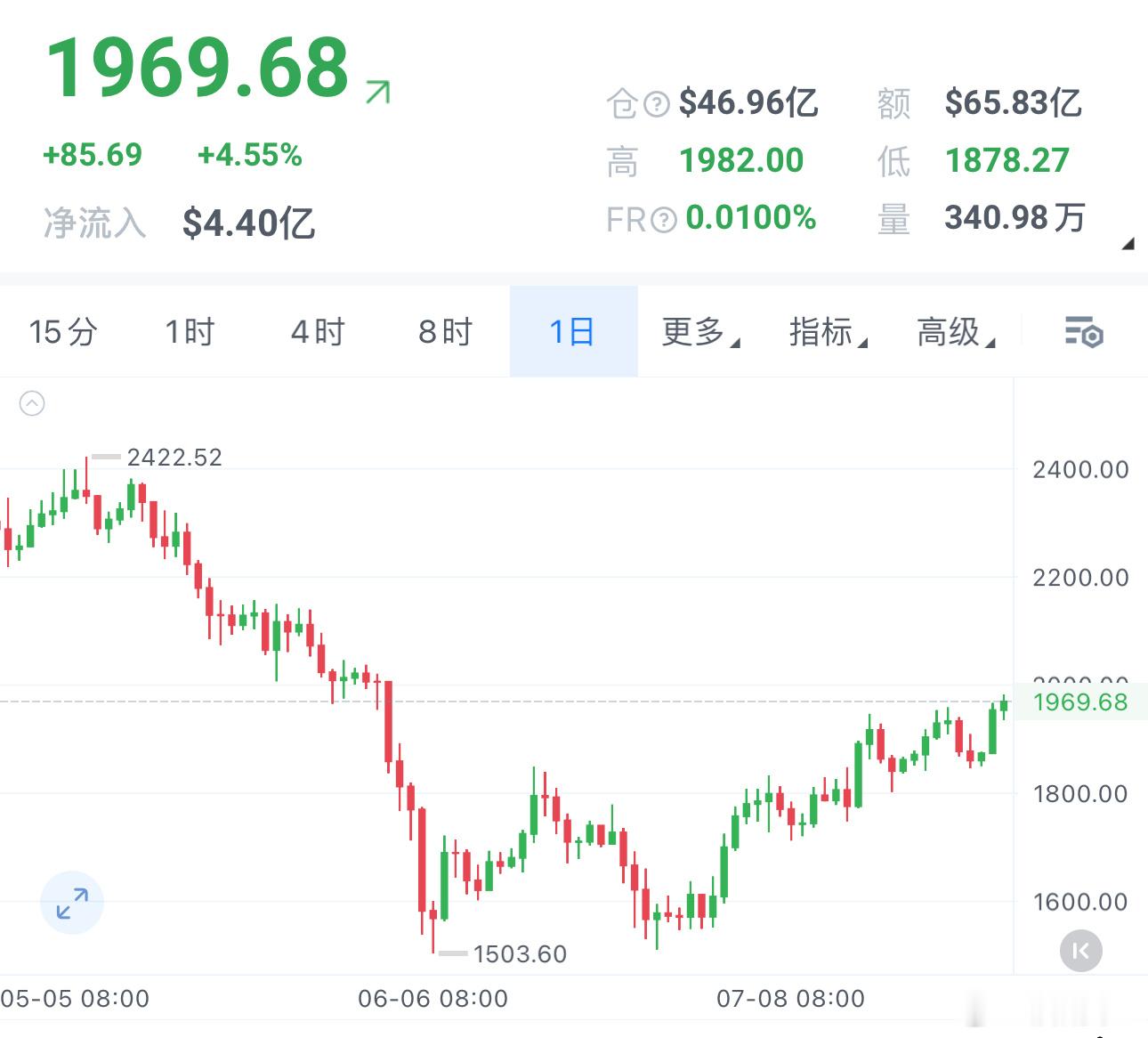This screenshot has width=1148, height=1038.
Task: Select the 4时 timeframe
Action: coord(318,332)
